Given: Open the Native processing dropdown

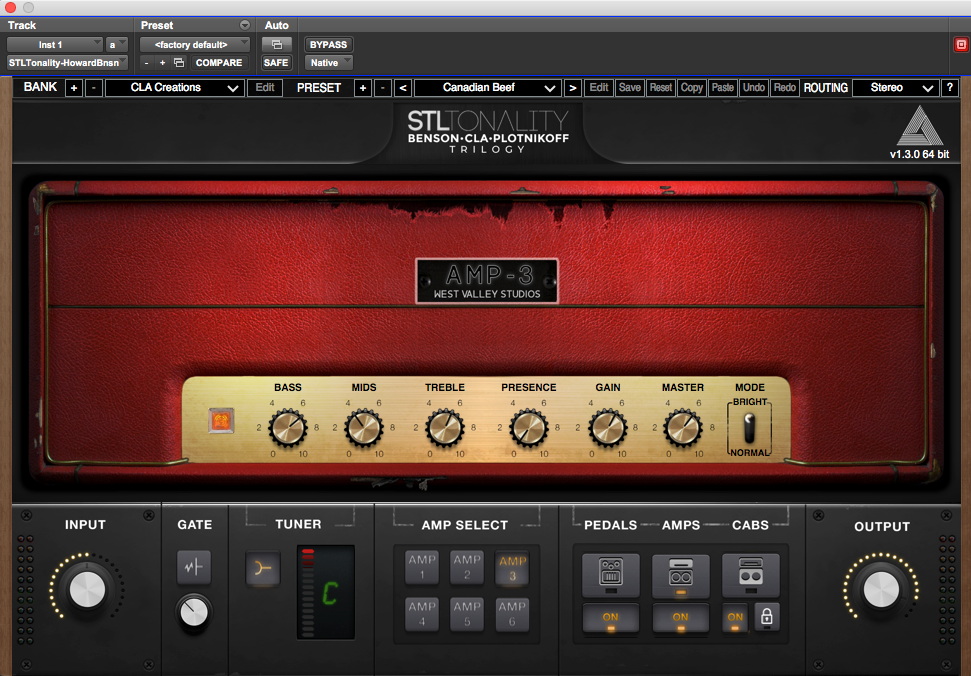Looking at the screenshot, I should 328,63.
